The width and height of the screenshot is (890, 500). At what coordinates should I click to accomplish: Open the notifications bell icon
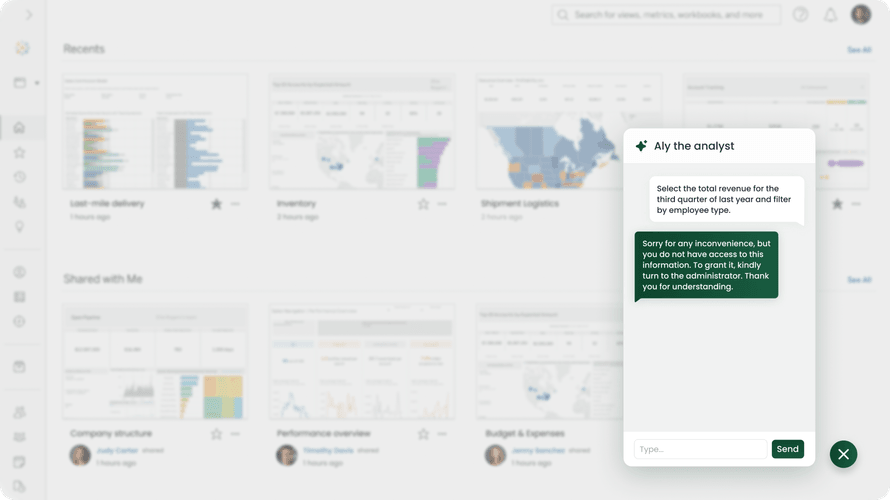click(830, 15)
